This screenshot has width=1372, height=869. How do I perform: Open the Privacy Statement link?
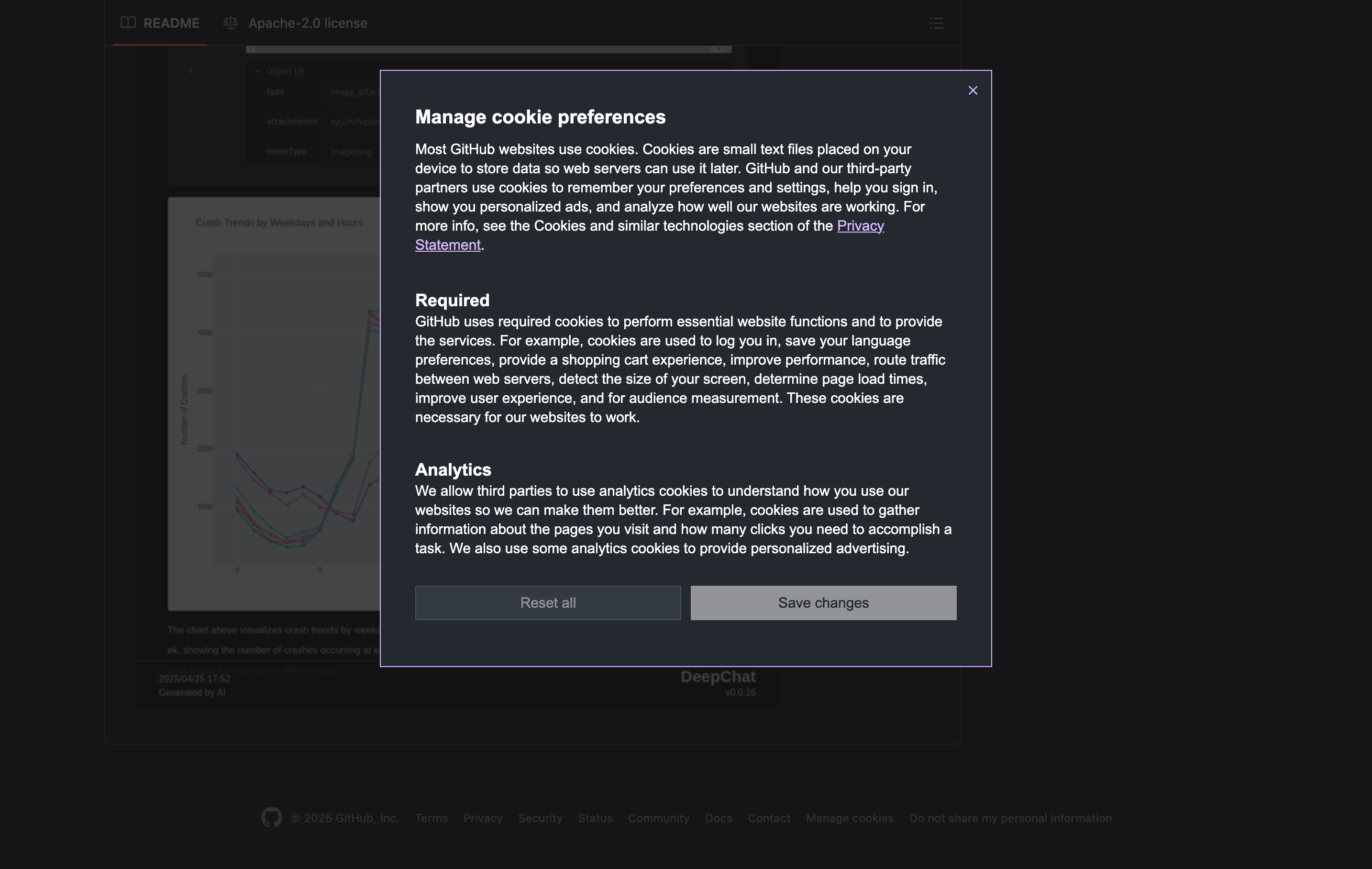pos(860,226)
